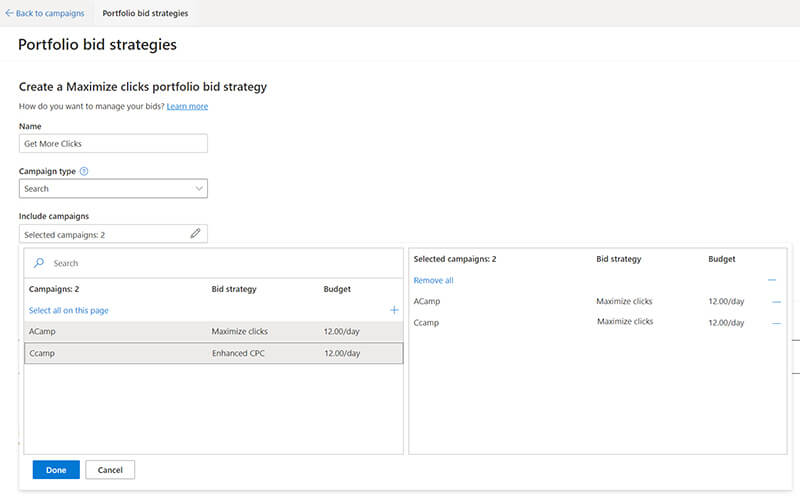Open the Learn more link
Image resolution: width=800 pixels, height=500 pixels.
tap(187, 106)
